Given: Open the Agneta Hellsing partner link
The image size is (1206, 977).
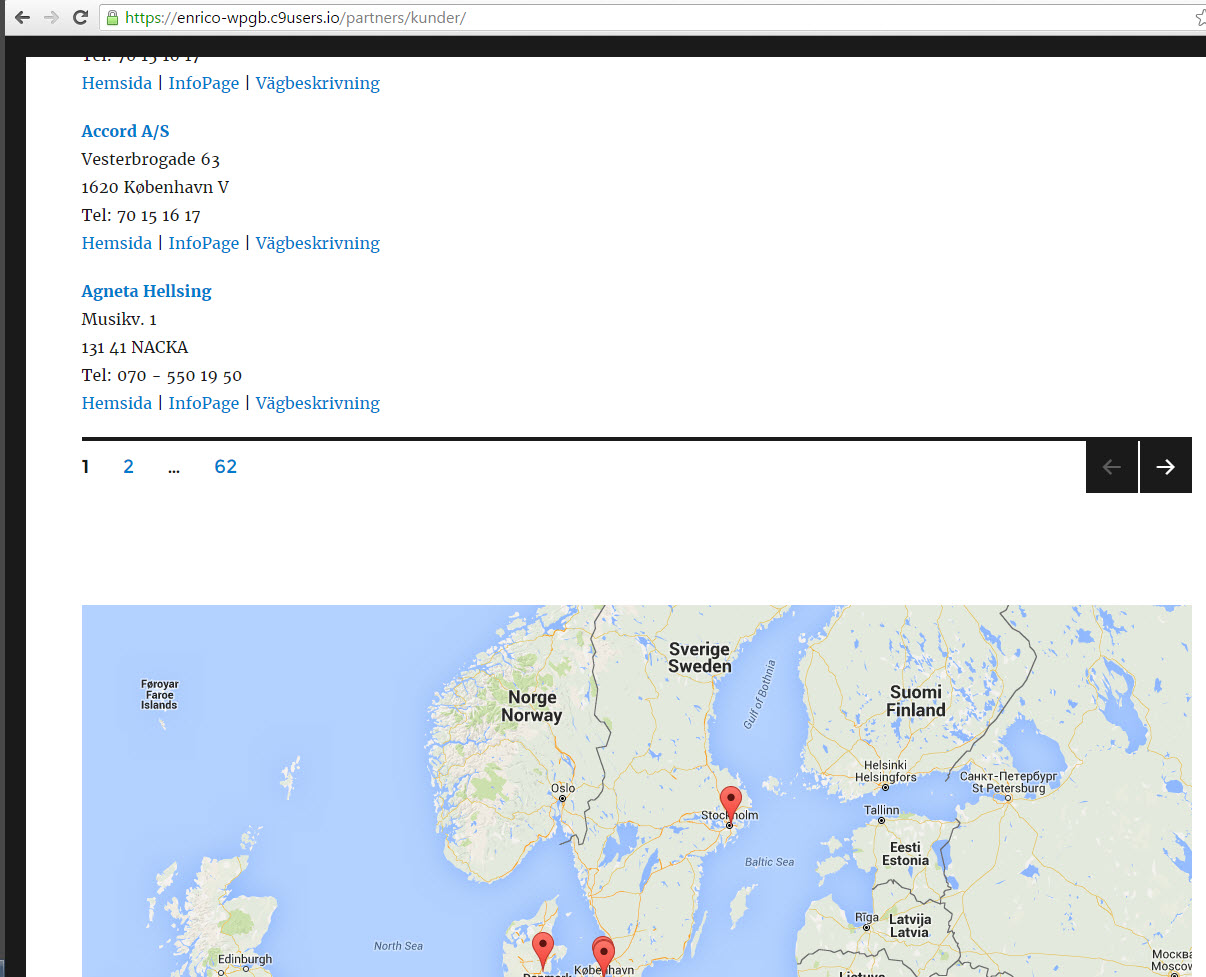Looking at the screenshot, I should pyautogui.click(x=146, y=291).
